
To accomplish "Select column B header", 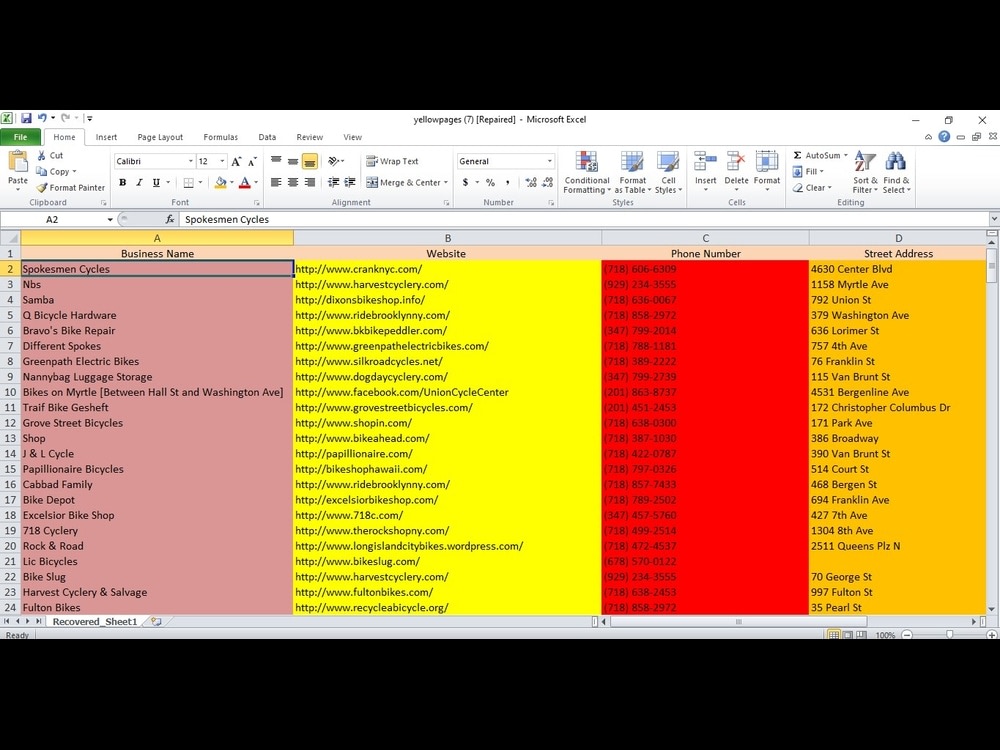I will [448, 238].
